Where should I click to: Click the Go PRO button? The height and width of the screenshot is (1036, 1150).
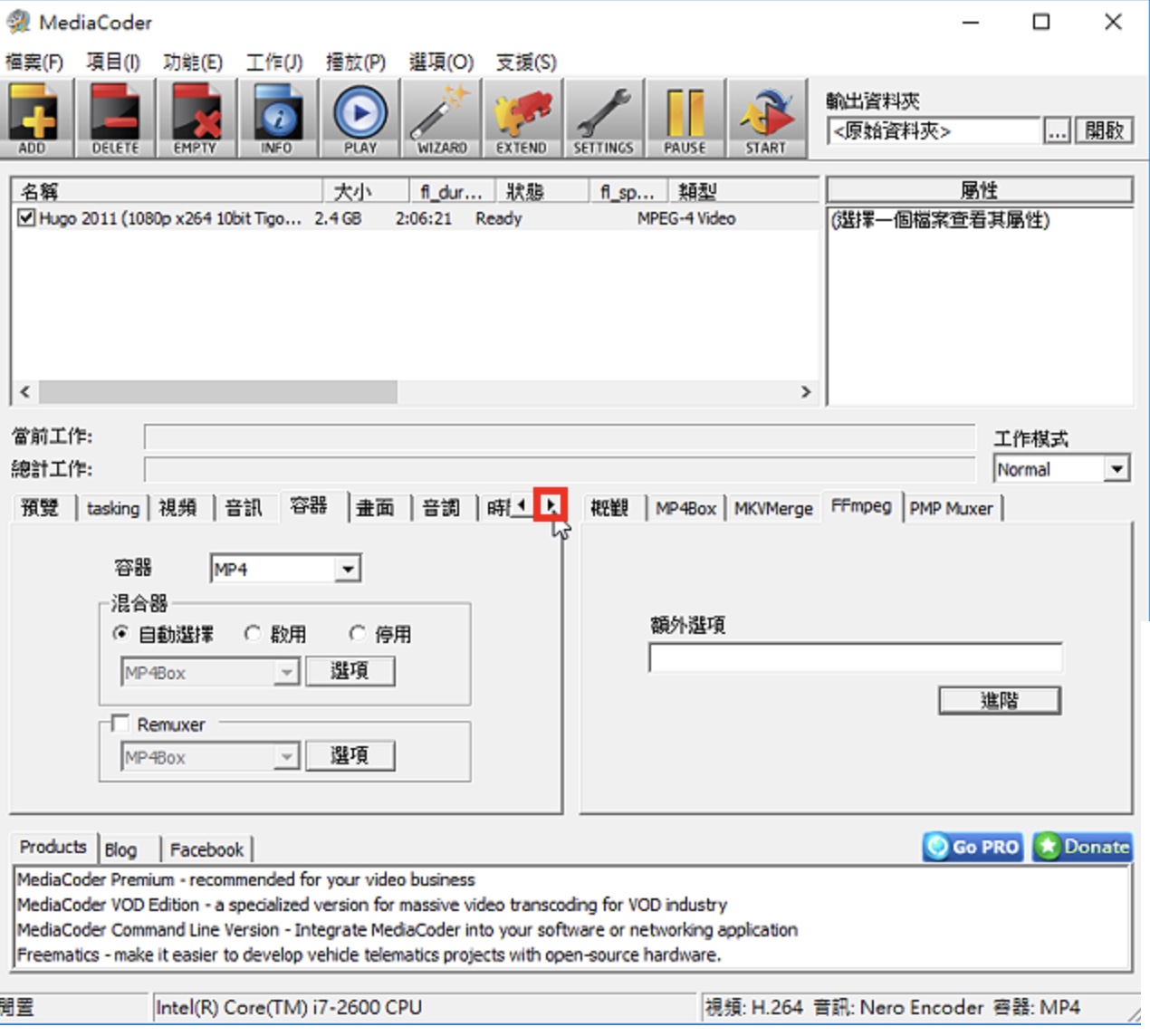click(x=973, y=847)
